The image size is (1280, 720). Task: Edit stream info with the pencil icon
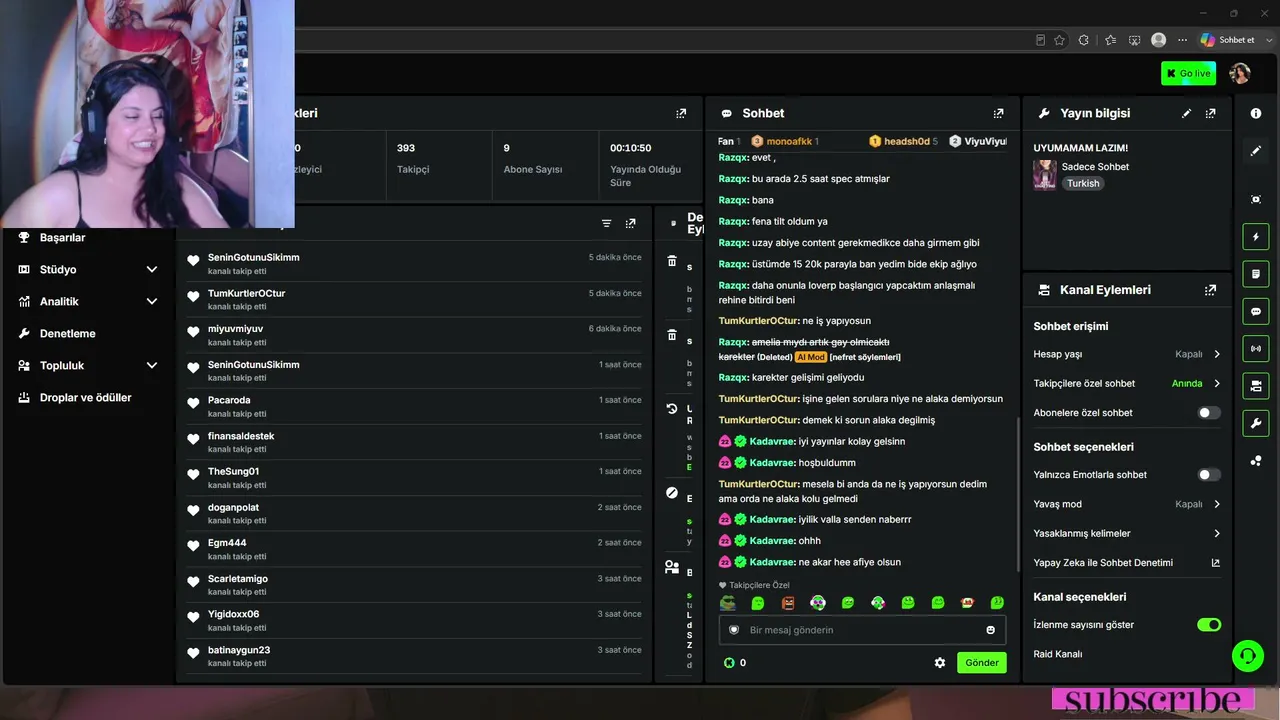click(1187, 113)
